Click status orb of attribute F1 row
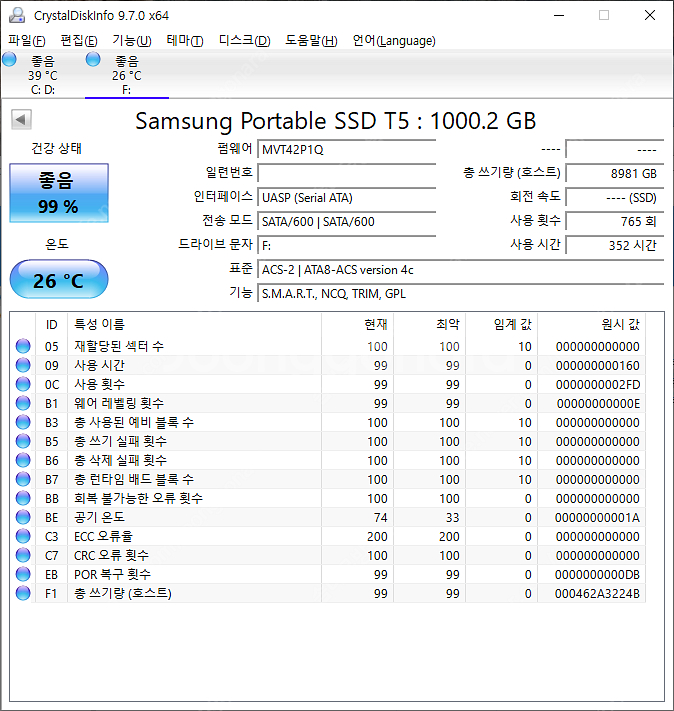674x711 pixels. pyautogui.click(x=23, y=594)
